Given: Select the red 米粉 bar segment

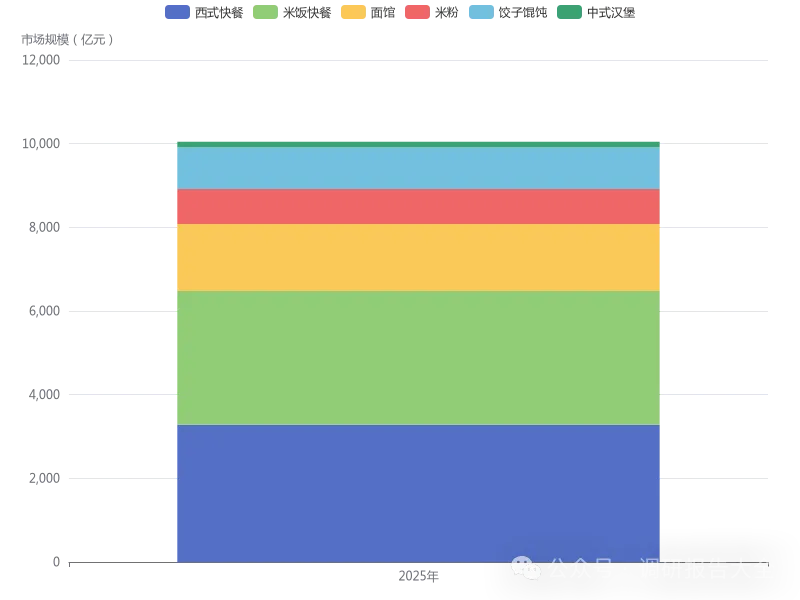Looking at the screenshot, I should [x=418, y=207].
